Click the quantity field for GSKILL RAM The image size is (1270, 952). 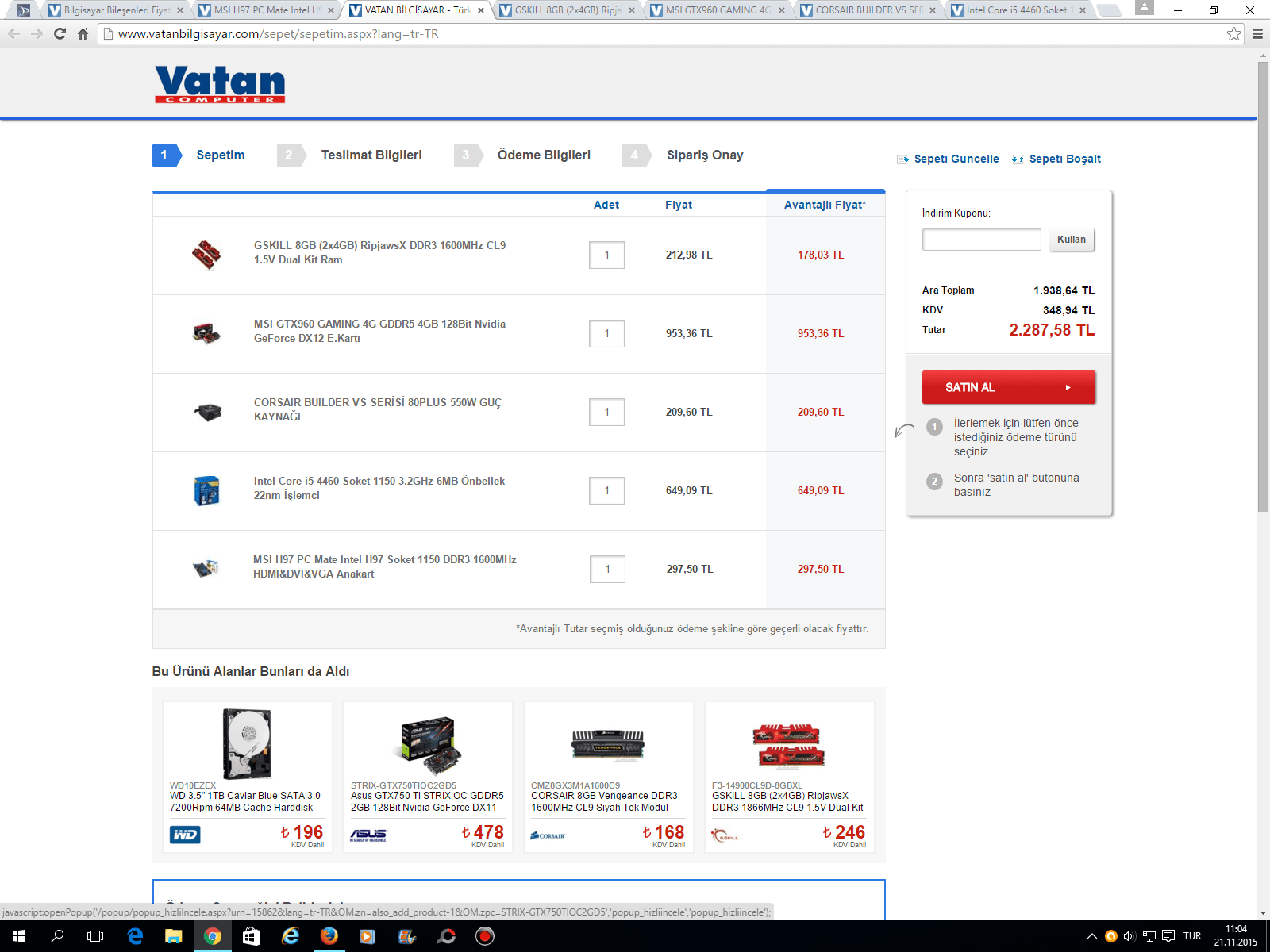(x=607, y=255)
